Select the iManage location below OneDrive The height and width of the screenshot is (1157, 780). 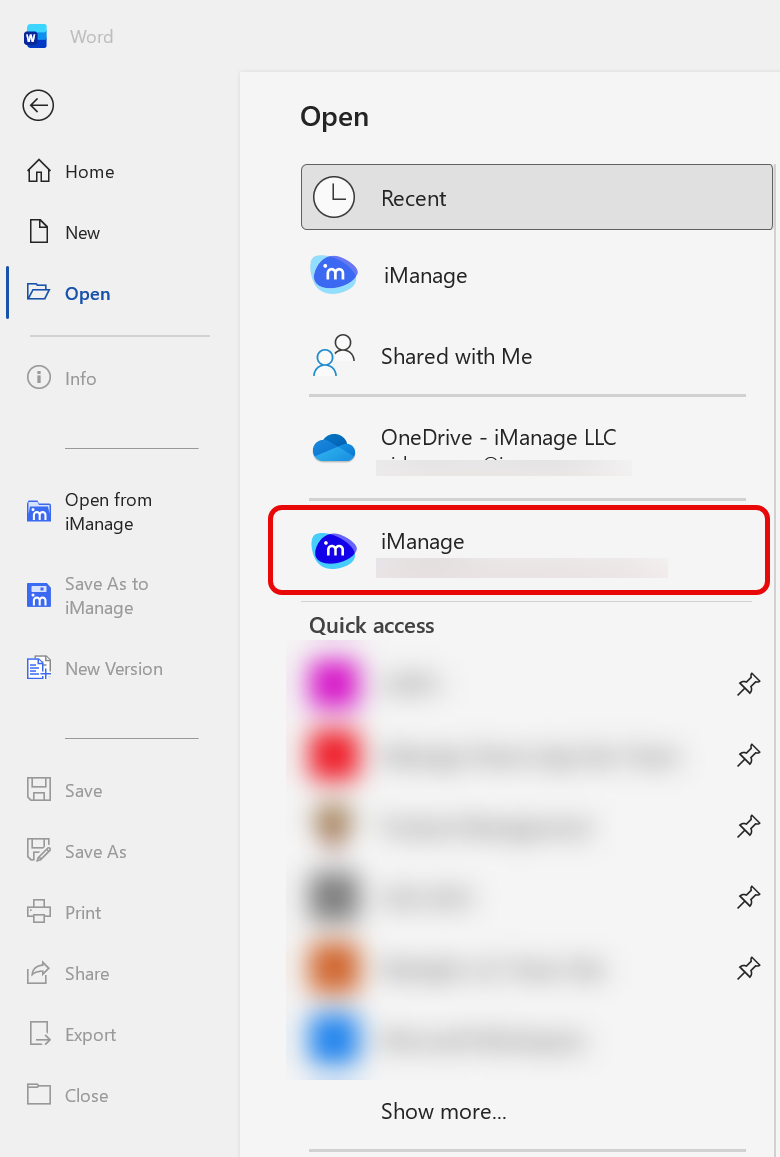[x=520, y=550]
